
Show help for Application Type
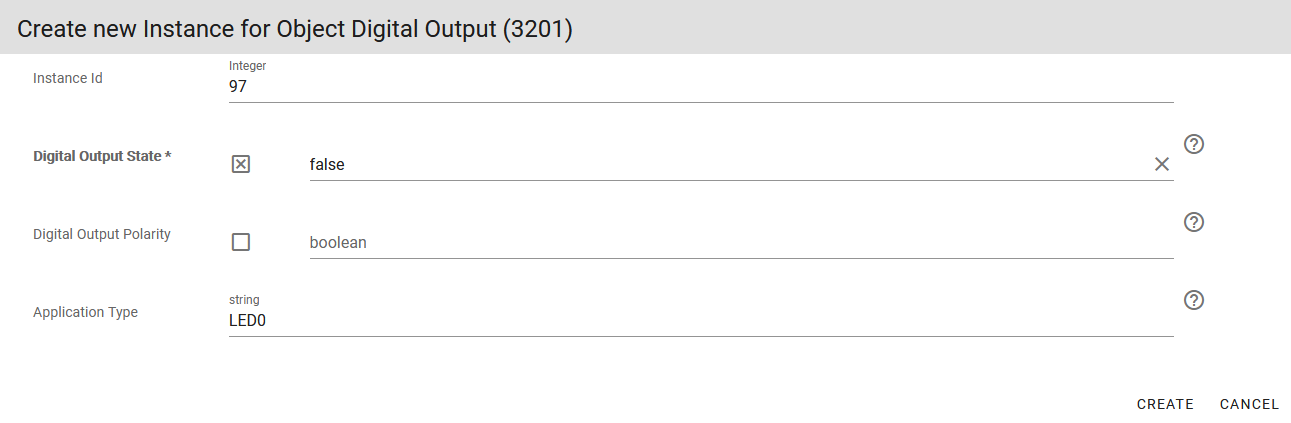pyautogui.click(x=1193, y=300)
